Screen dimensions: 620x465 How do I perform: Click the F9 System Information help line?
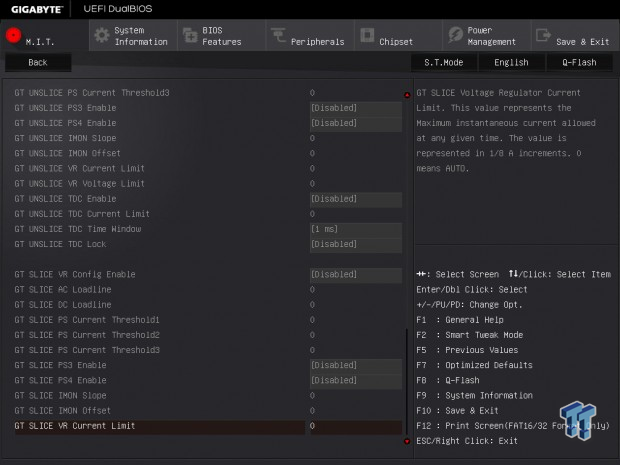(474, 395)
